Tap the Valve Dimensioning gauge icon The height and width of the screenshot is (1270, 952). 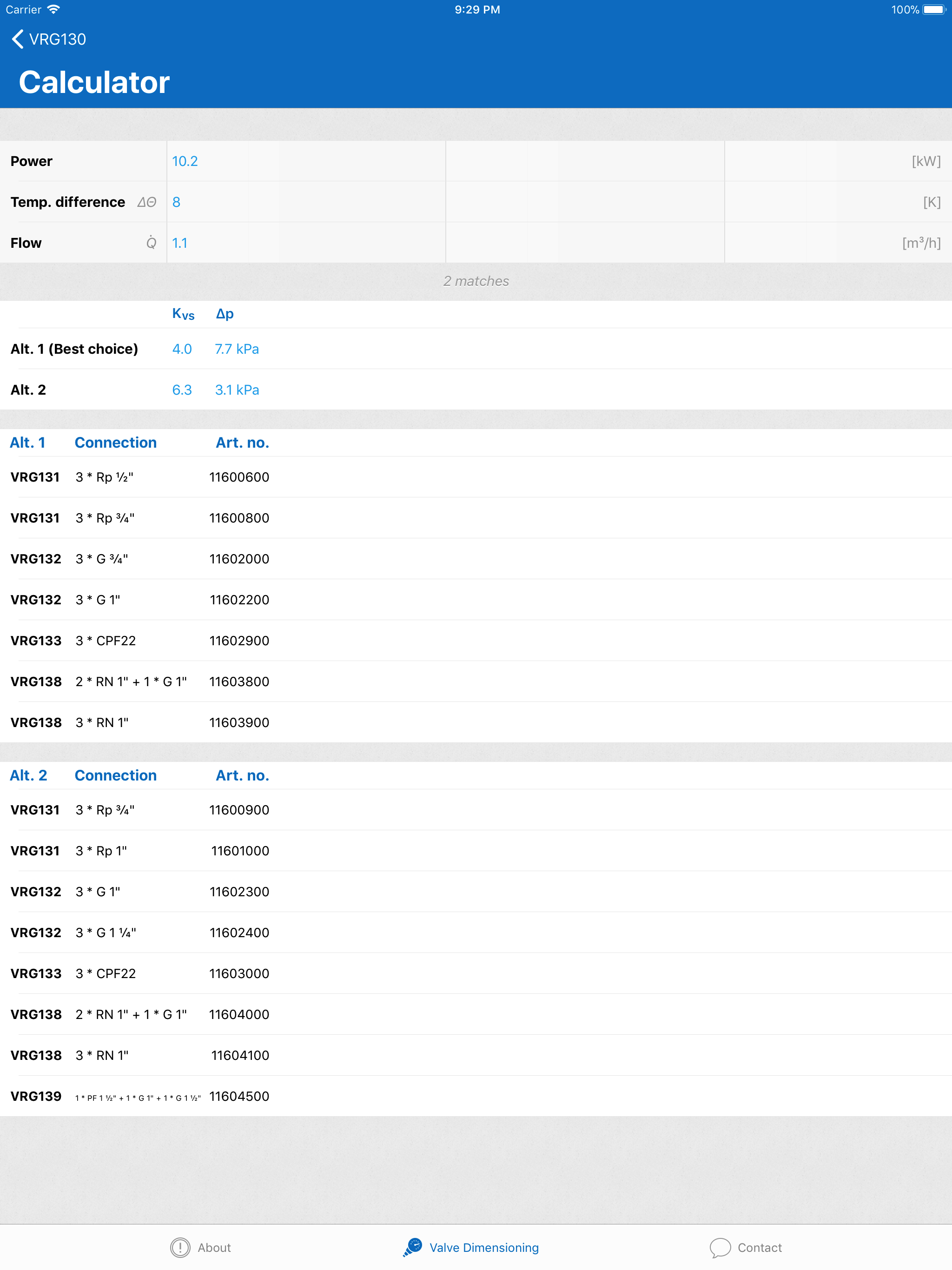[412, 1247]
